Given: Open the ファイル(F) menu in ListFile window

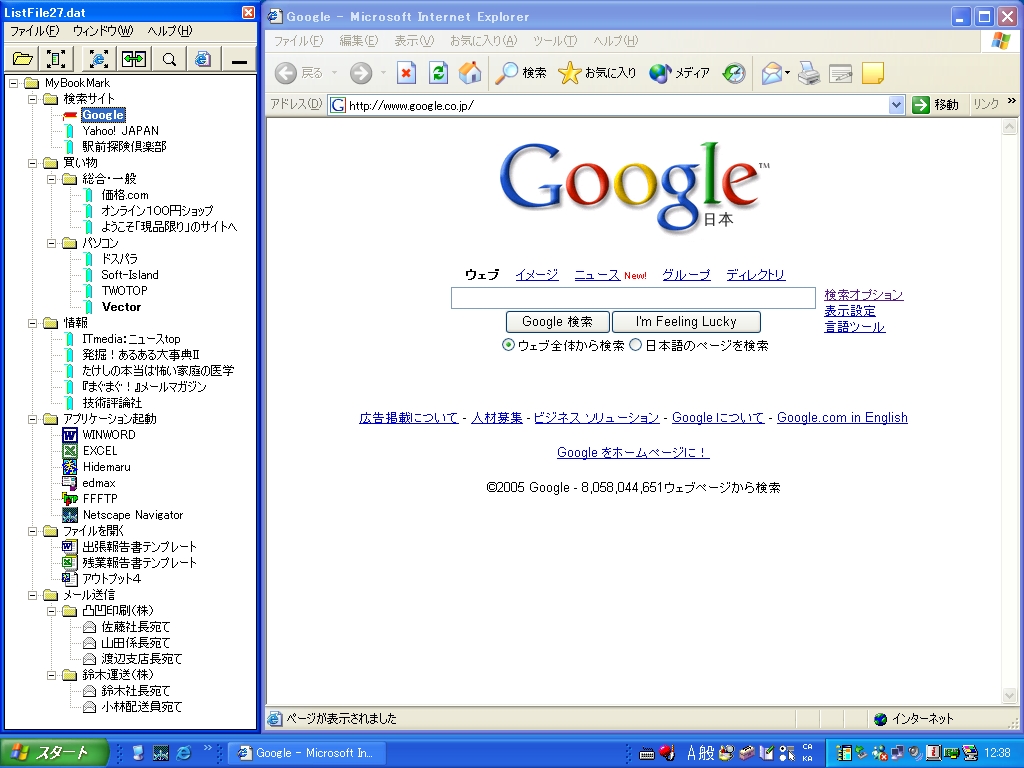Looking at the screenshot, I should tap(34, 31).
